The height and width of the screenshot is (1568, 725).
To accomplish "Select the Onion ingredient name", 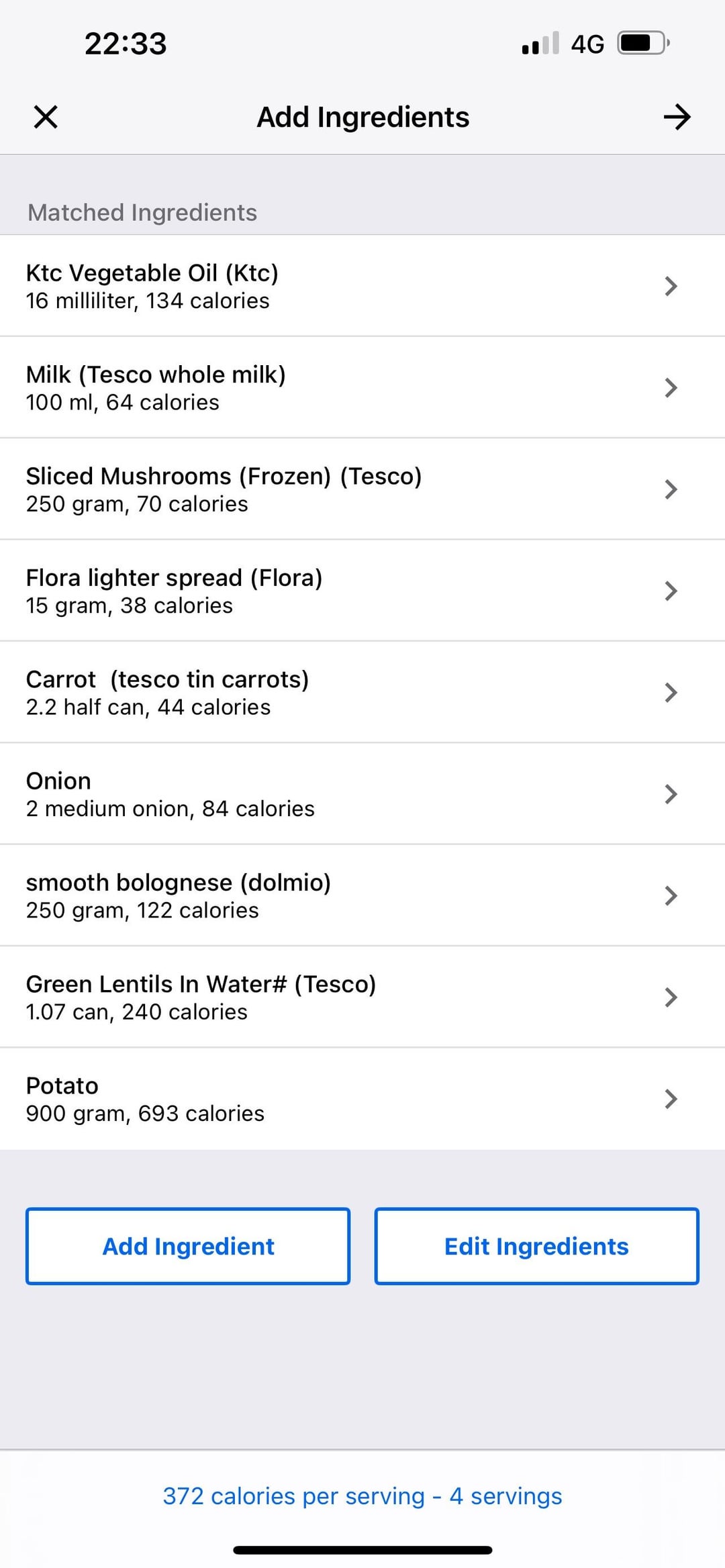I will [x=58, y=781].
